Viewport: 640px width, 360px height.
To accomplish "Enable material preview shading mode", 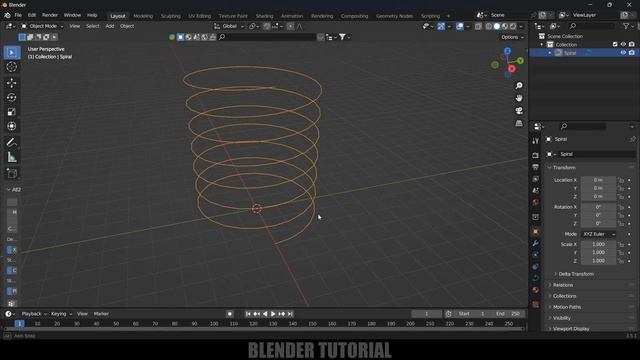I will point(505,26).
